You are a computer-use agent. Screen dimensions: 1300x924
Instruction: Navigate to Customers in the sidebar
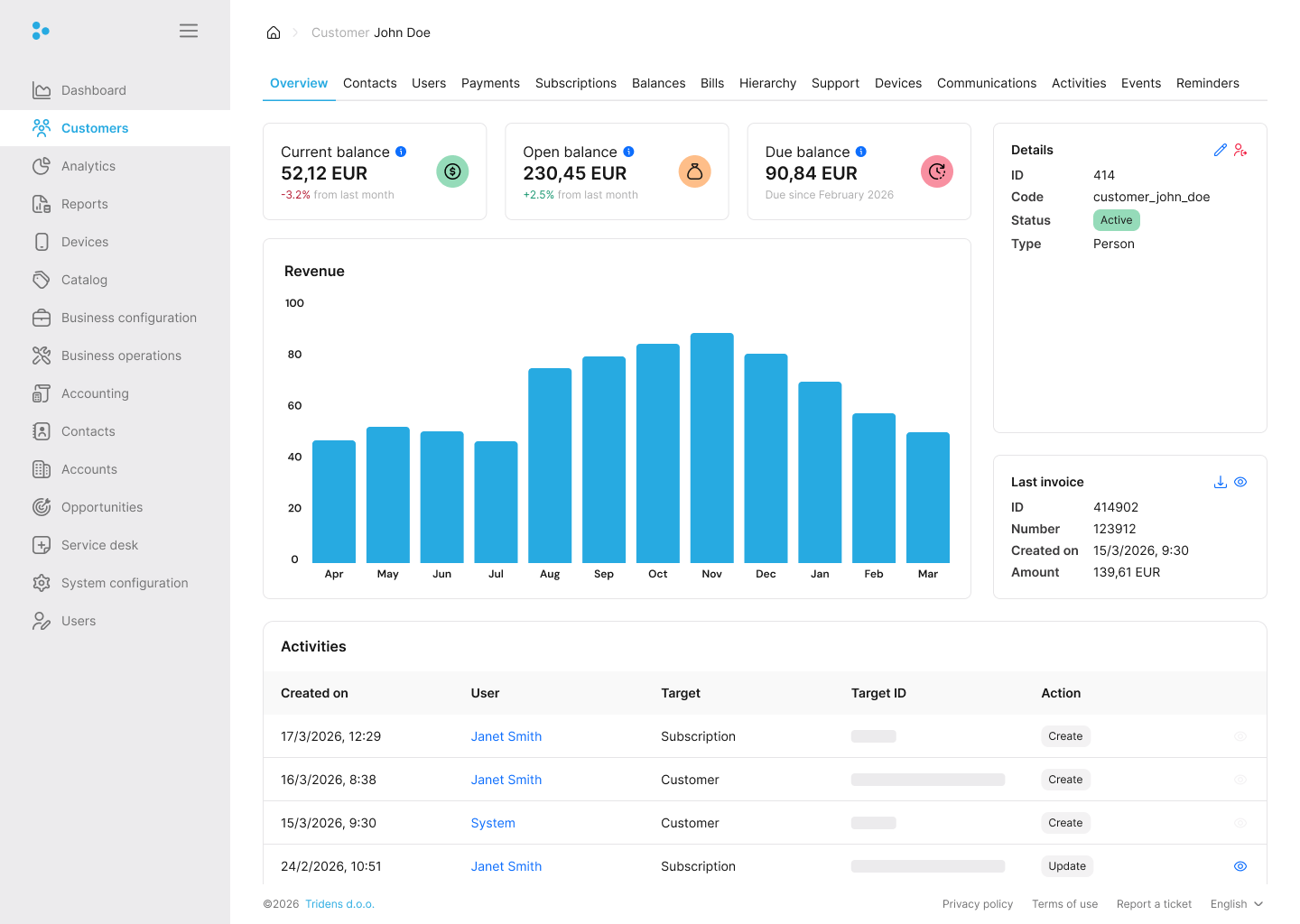coord(93,128)
